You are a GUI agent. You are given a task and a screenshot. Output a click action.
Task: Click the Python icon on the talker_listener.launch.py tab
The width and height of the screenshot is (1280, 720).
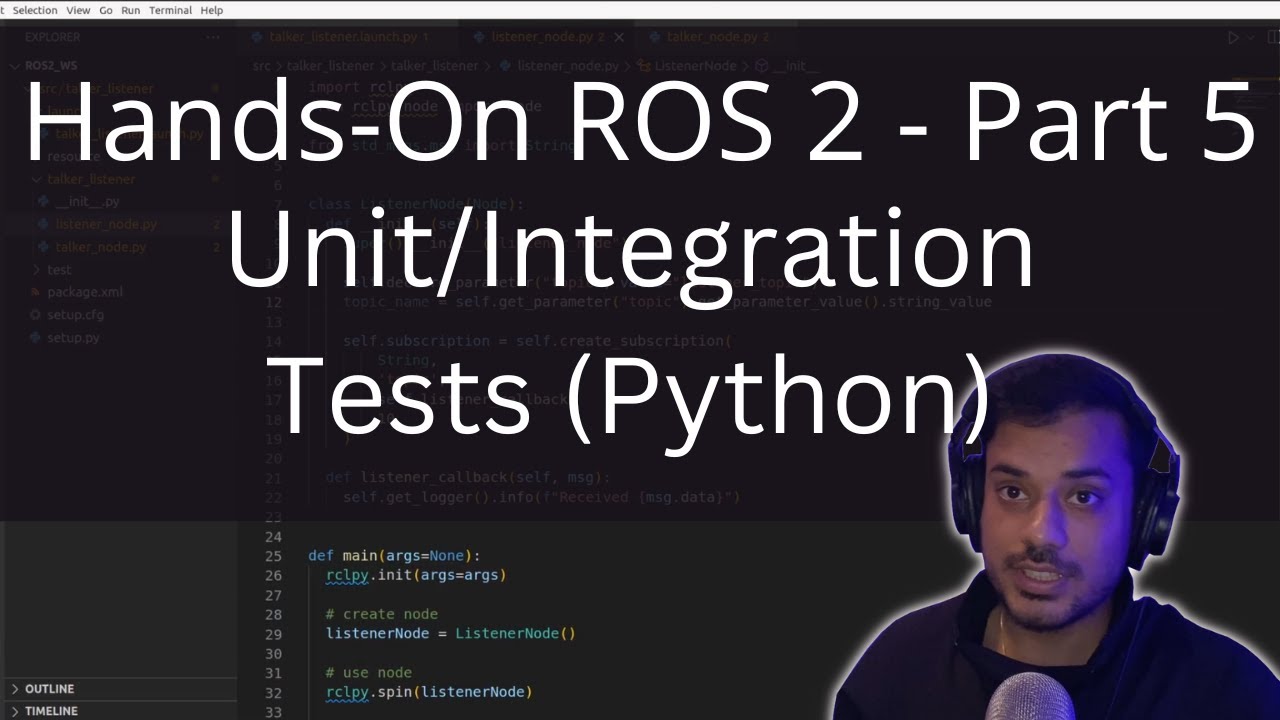point(258,37)
